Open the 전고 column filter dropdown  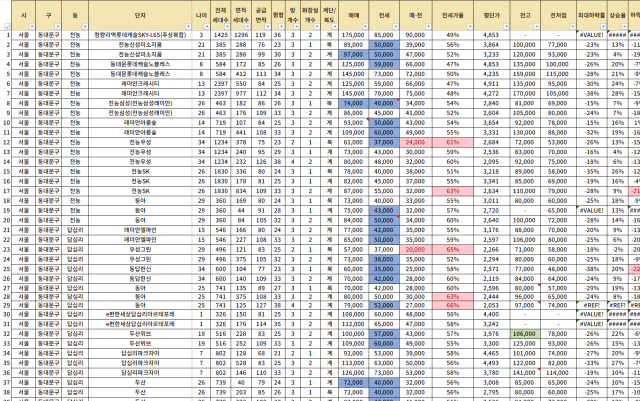tap(536, 27)
